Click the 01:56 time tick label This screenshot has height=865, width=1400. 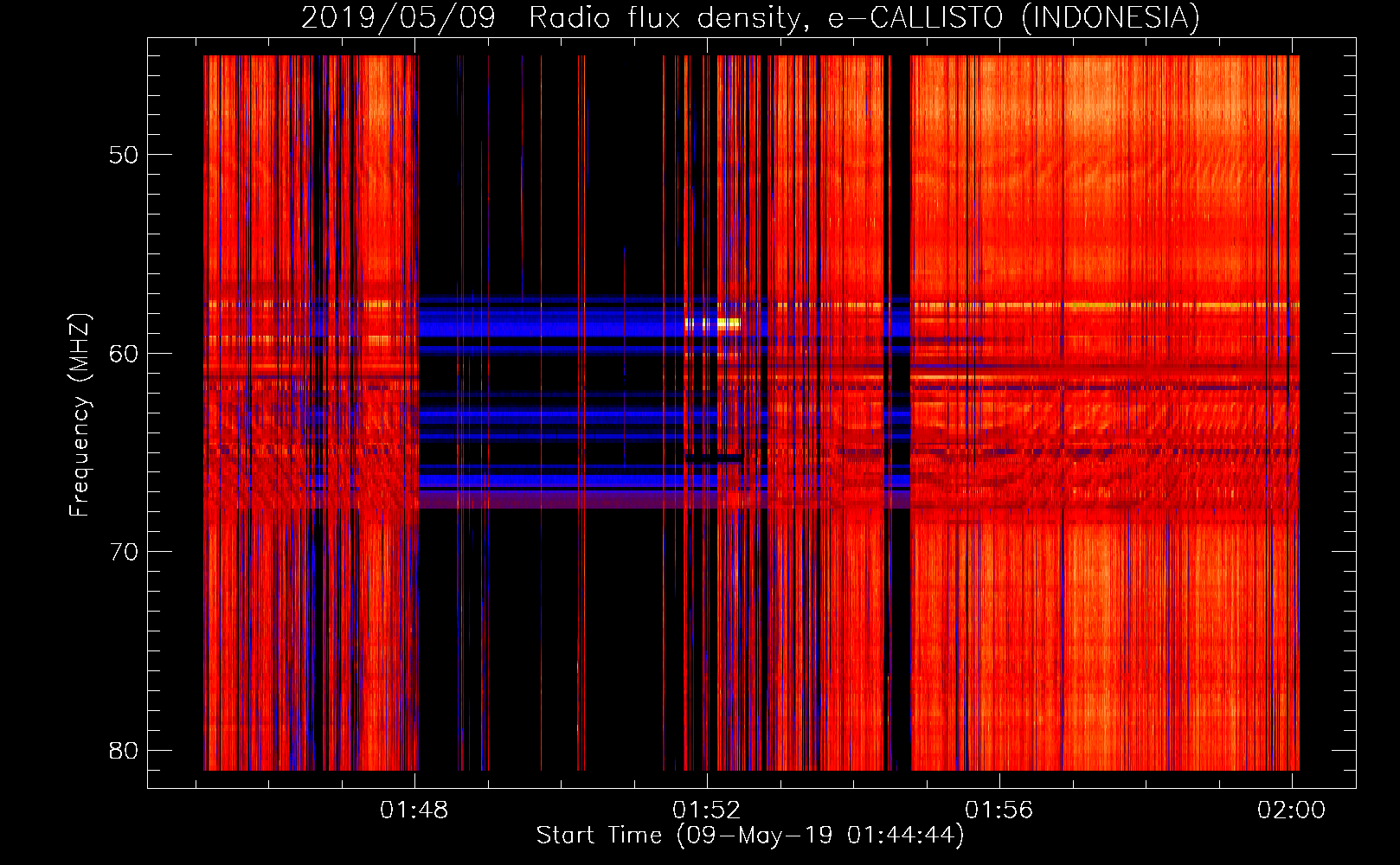pyautogui.click(x=999, y=810)
